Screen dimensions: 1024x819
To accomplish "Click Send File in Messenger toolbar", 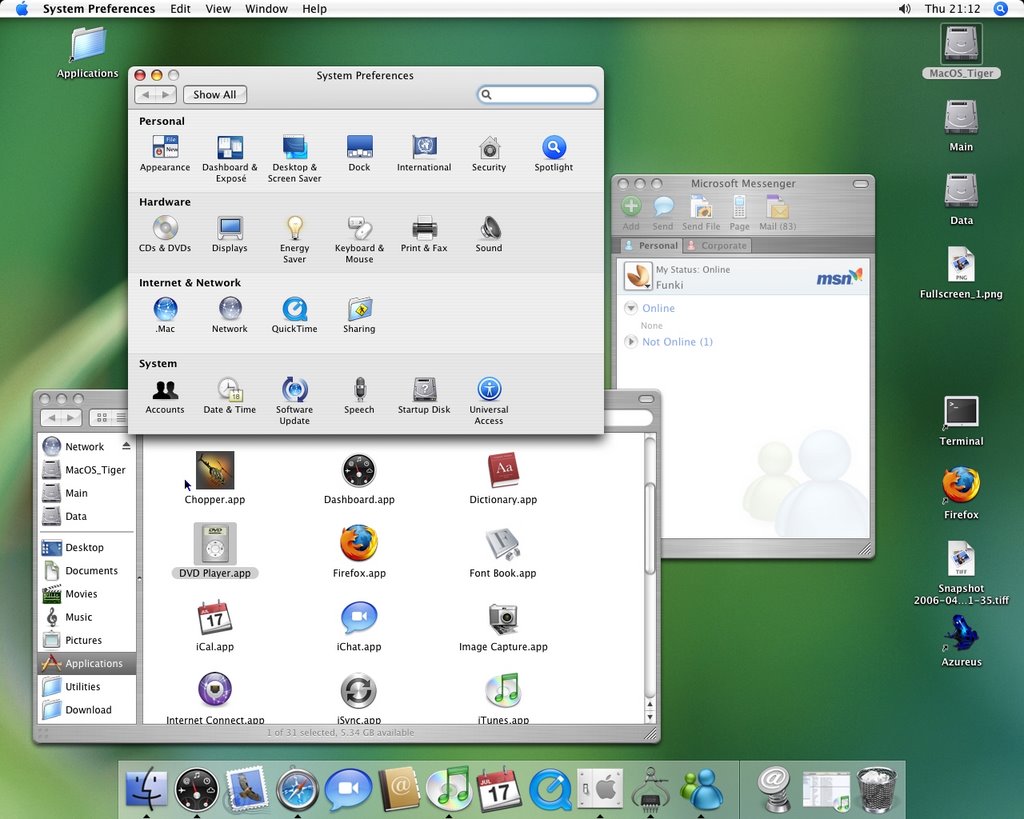I will (x=701, y=213).
